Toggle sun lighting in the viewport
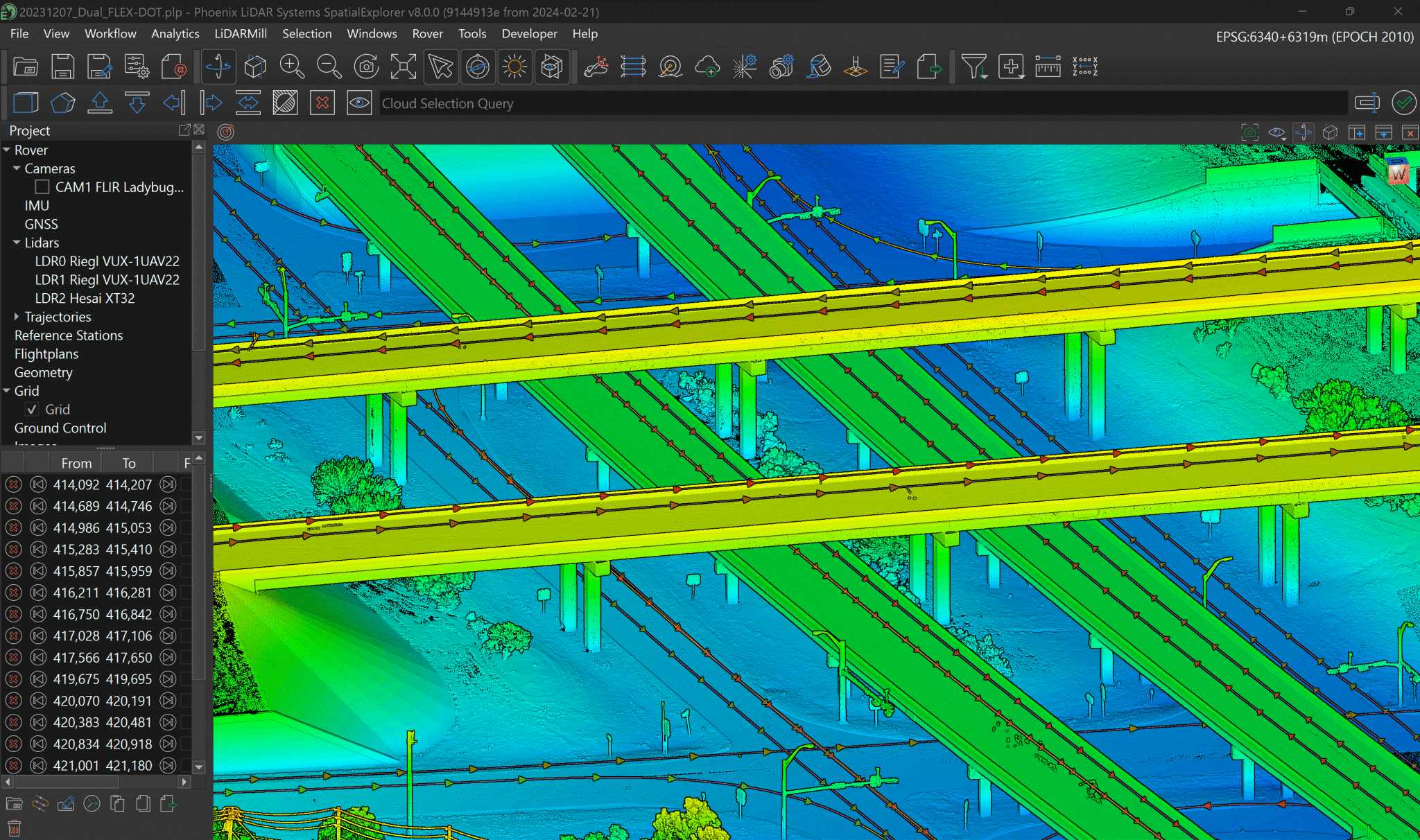The height and width of the screenshot is (840, 1420). click(x=514, y=67)
